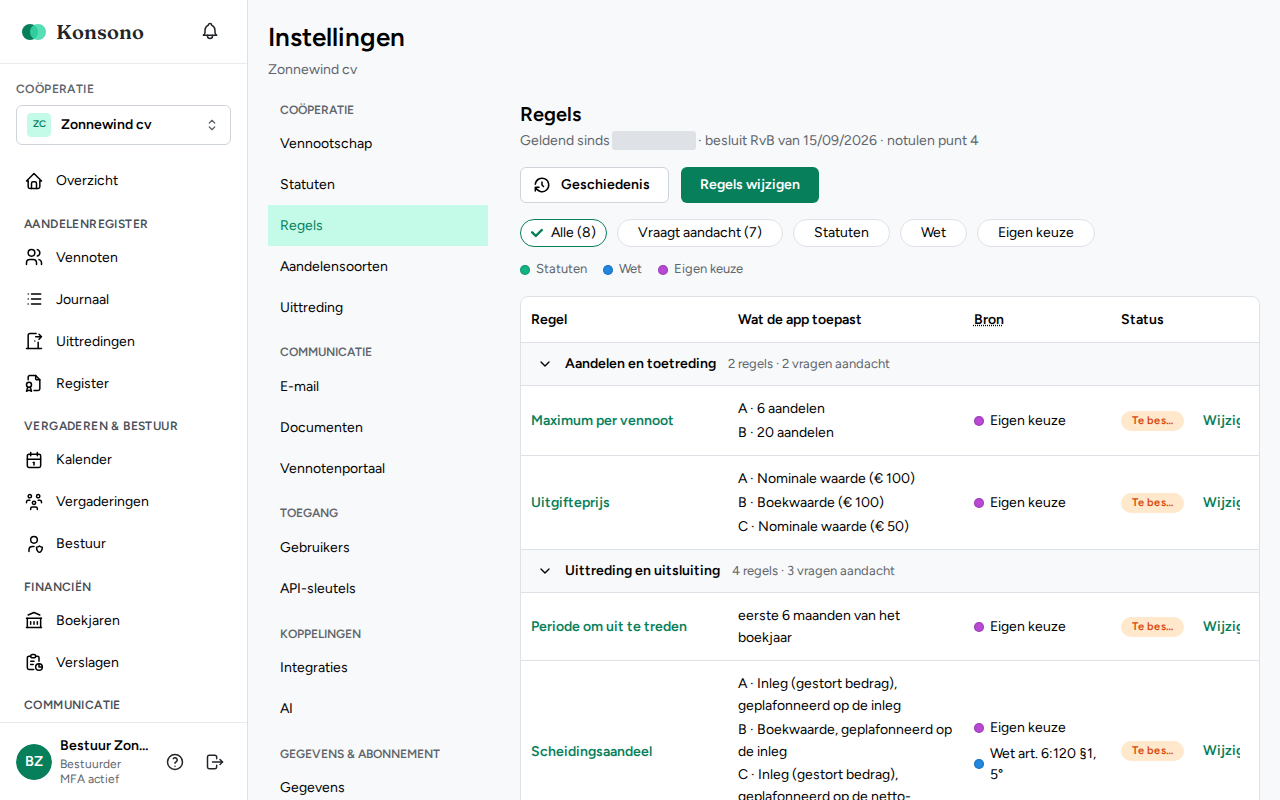Click the Verslagen report icon

(x=35, y=663)
